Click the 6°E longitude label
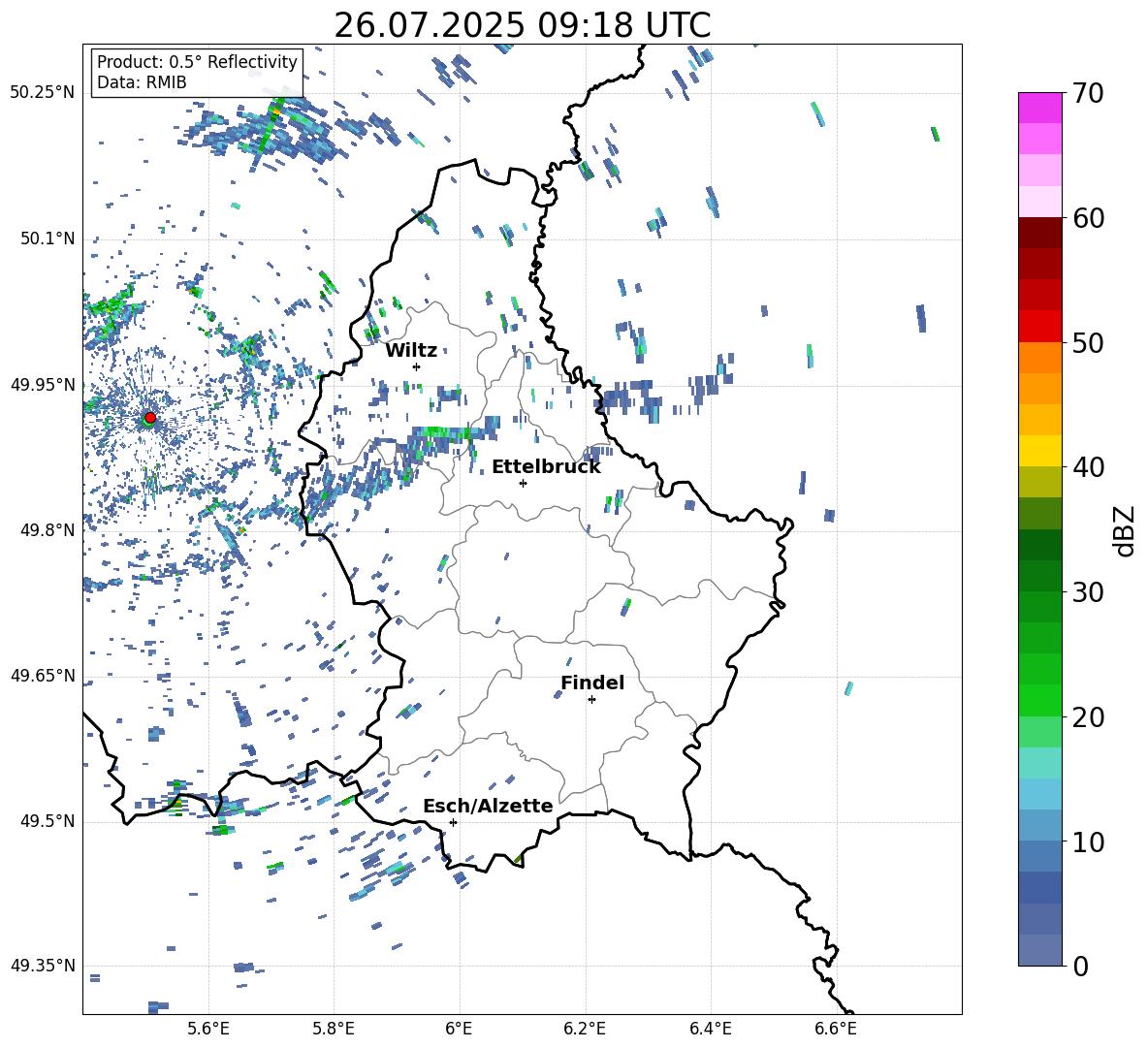This screenshot has width=1148, height=1048. pos(459,1029)
